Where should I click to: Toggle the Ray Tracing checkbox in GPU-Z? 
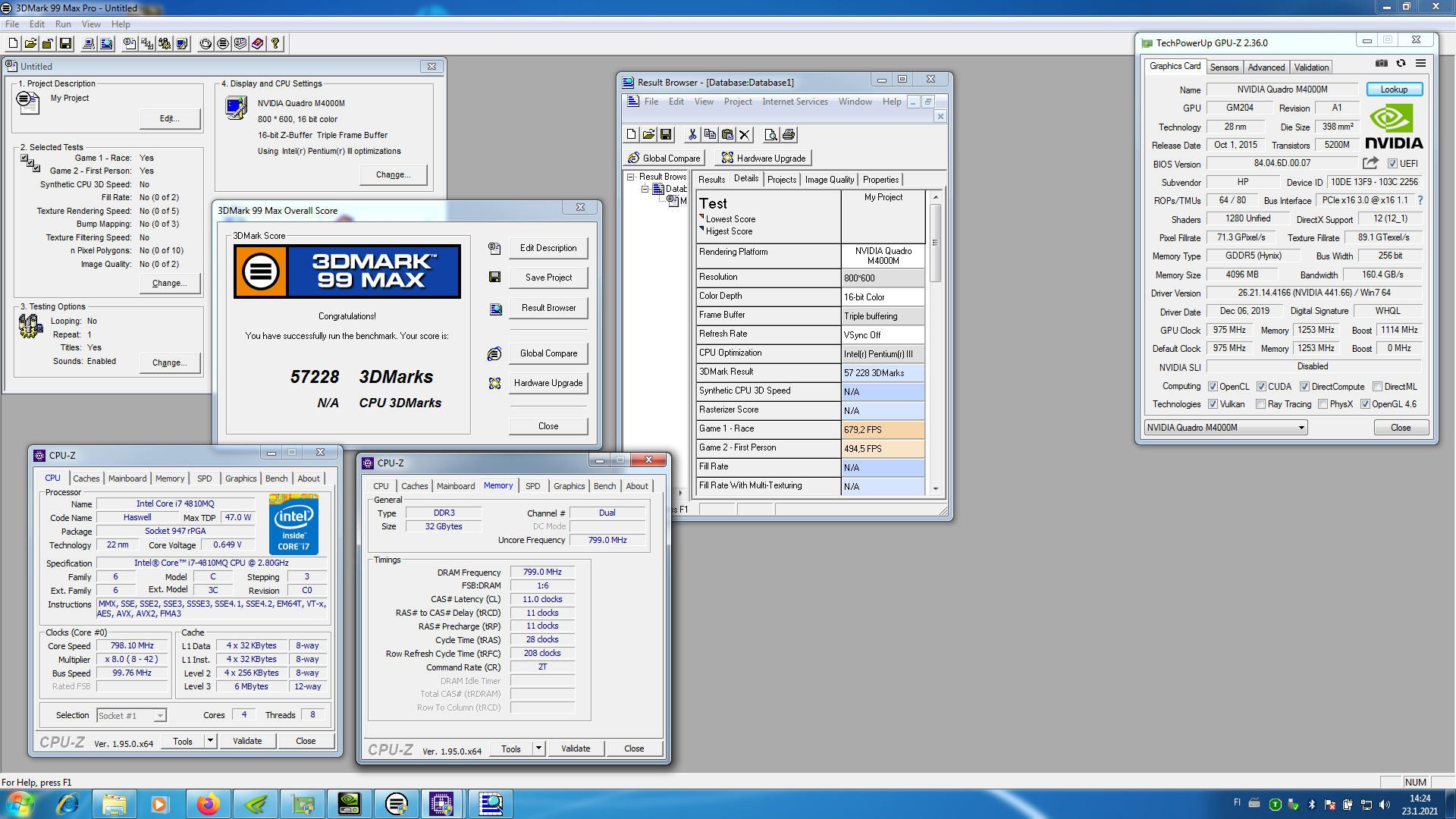[1260, 404]
